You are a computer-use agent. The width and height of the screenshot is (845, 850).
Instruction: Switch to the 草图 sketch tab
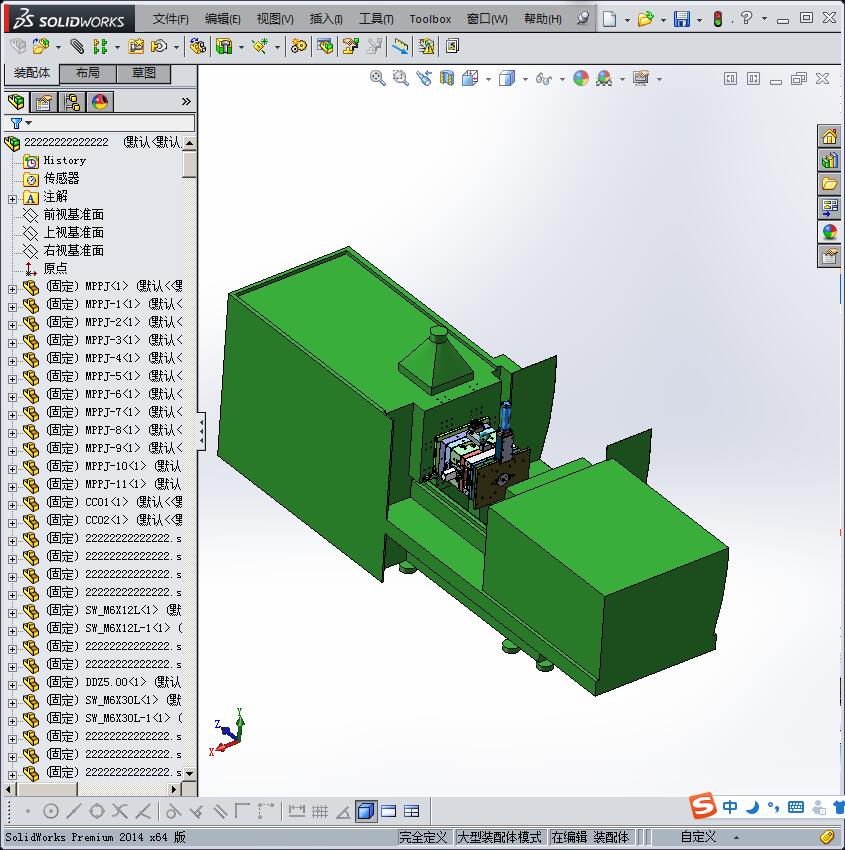[144, 73]
